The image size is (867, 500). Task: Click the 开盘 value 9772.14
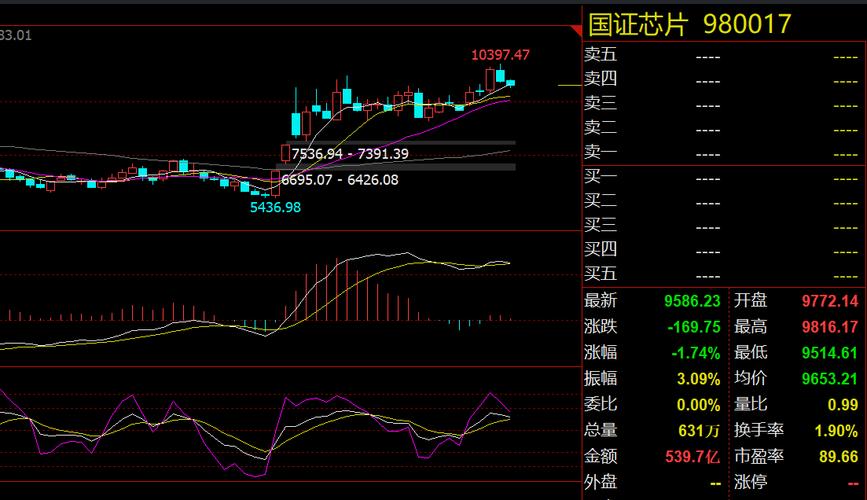829,301
